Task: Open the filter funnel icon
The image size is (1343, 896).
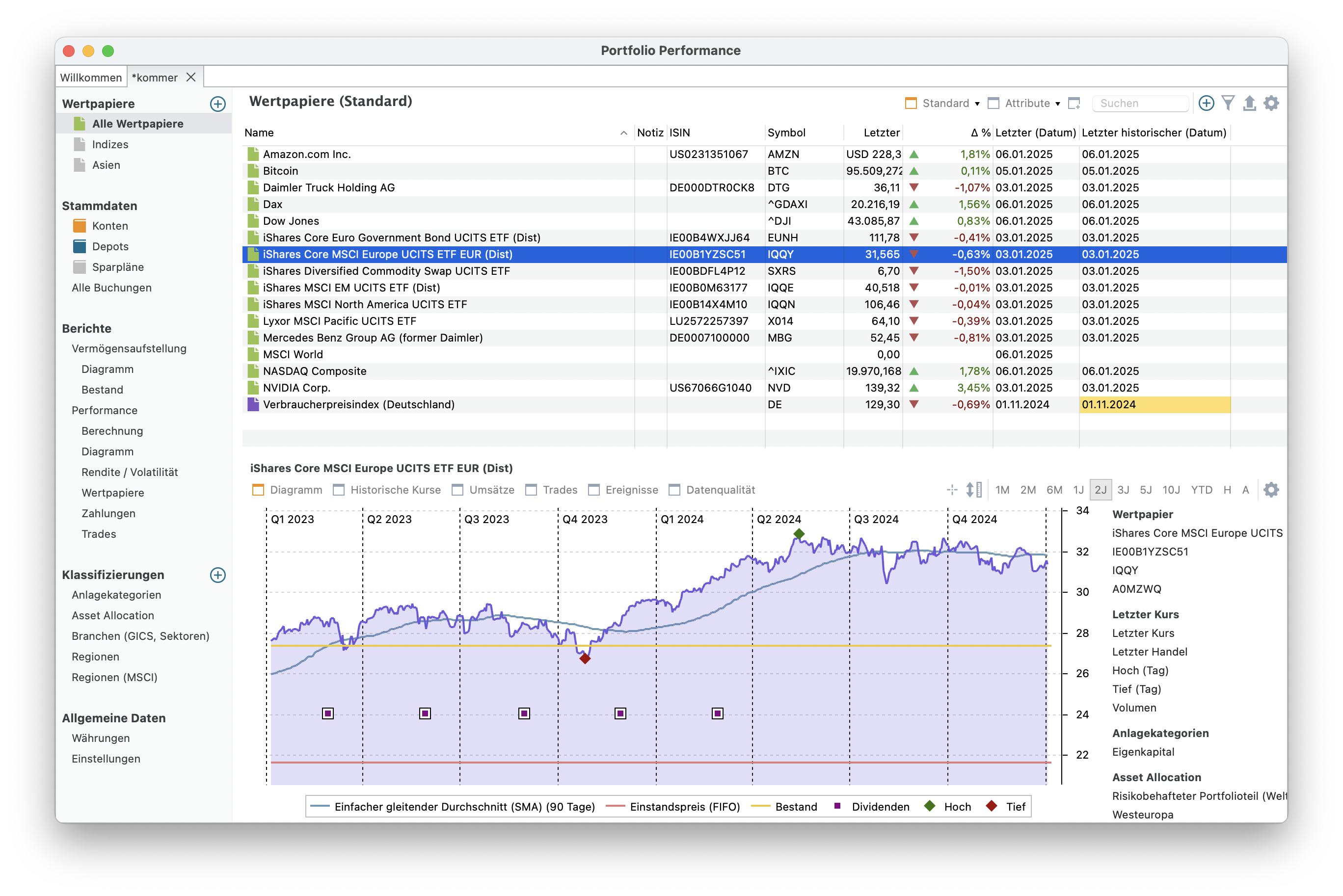Action: tap(1228, 103)
